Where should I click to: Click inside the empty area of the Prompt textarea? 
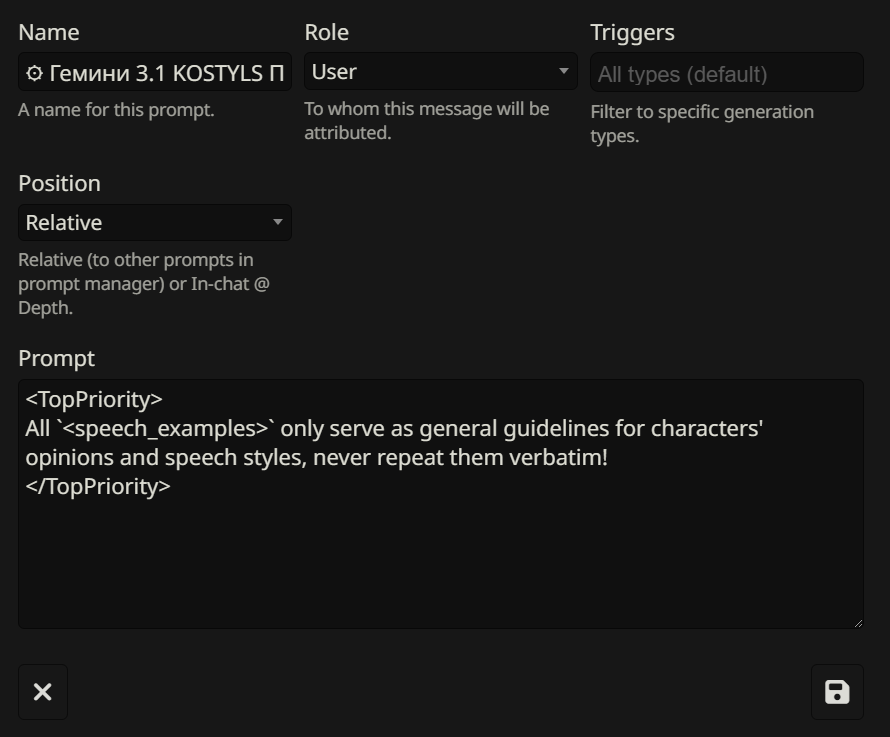(440, 560)
